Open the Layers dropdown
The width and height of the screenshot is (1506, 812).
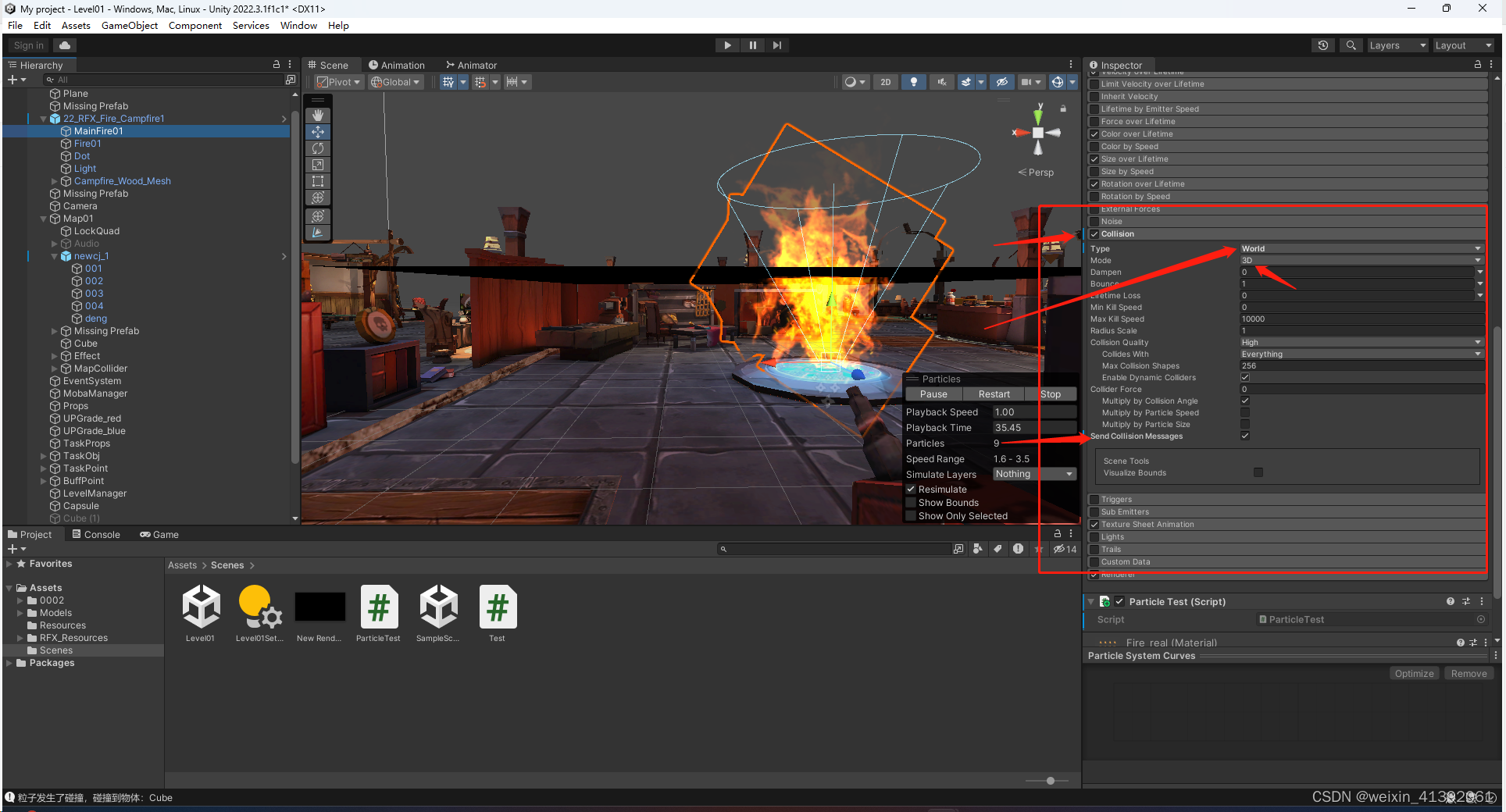click(x=1397, y=45)
